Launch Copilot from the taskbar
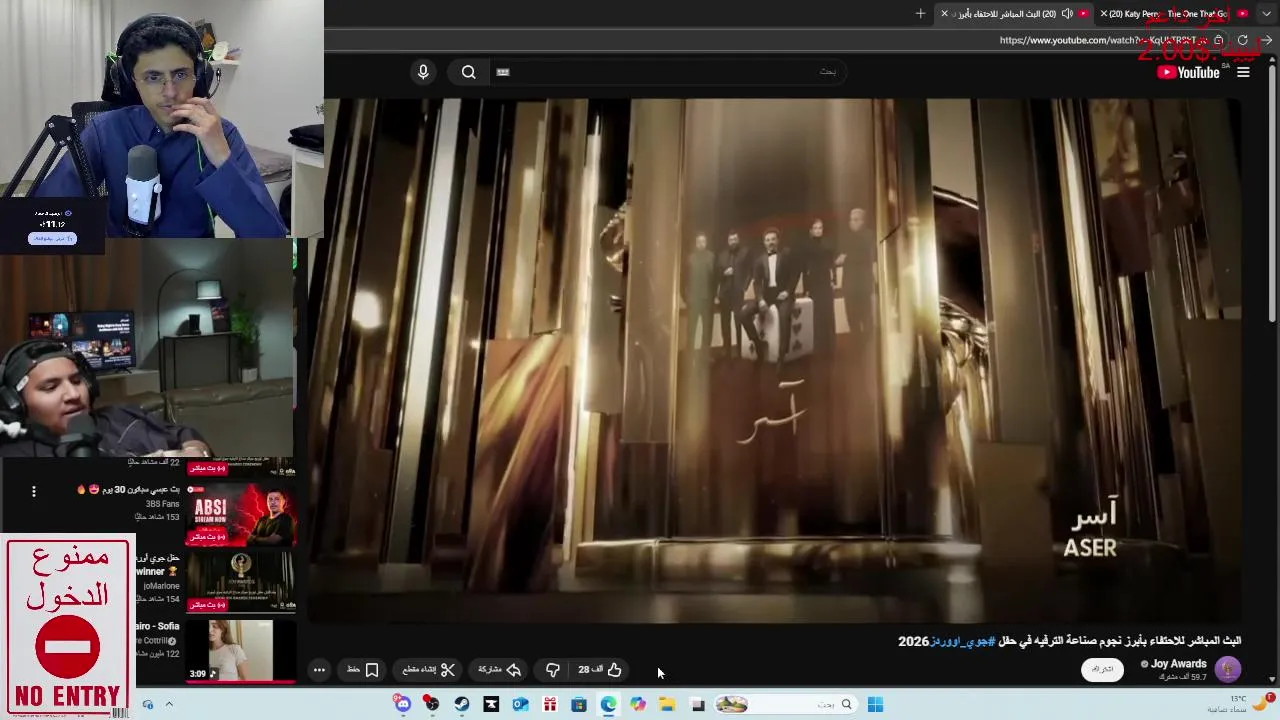The width and height of the screenshot is (1280, 720). click(638, 705)
